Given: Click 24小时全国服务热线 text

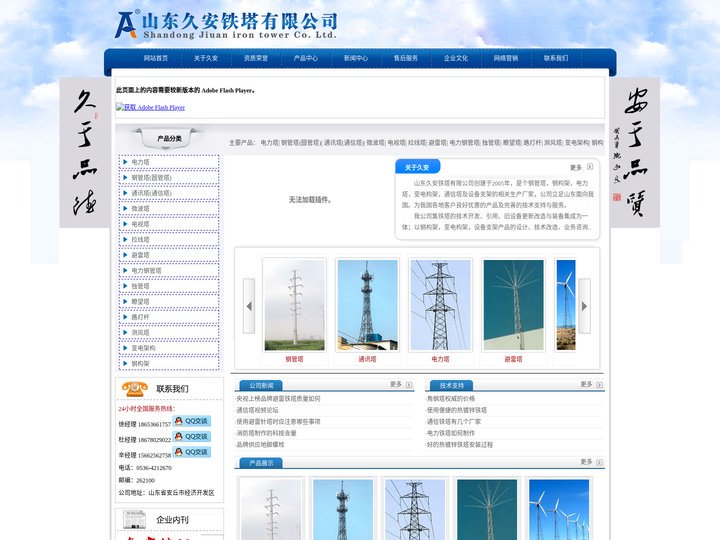Looking at the screenshot, I should click(x=147, y=409).
